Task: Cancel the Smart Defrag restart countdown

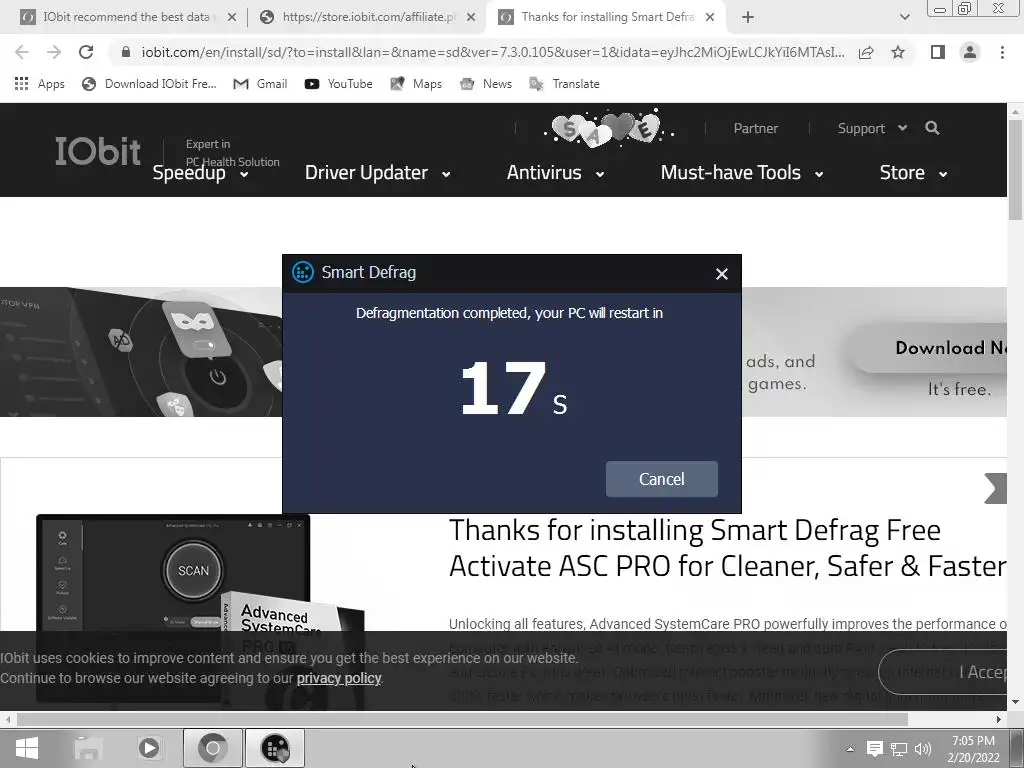Action: (662, 479)
